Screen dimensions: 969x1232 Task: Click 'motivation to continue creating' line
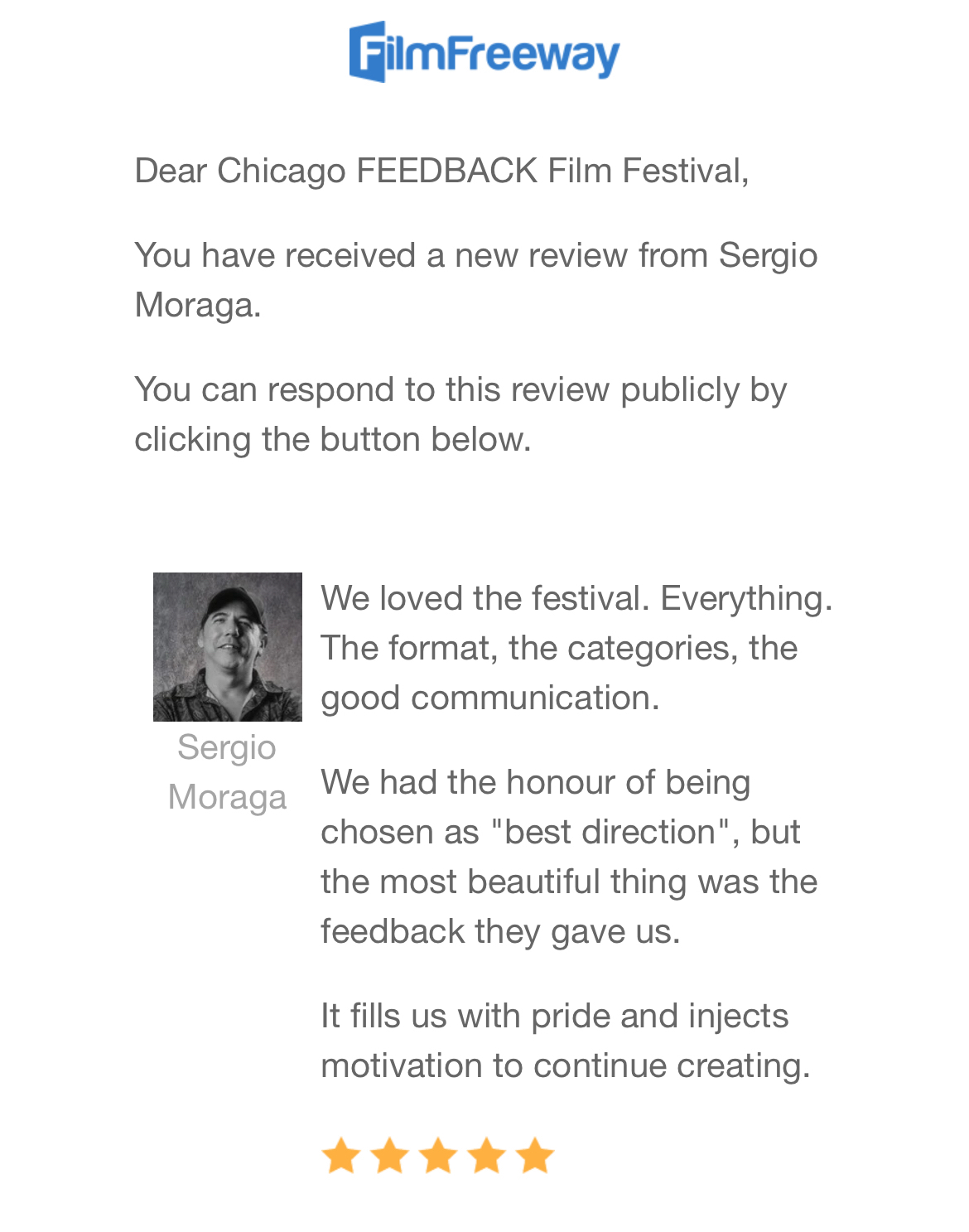[565, 1065]
